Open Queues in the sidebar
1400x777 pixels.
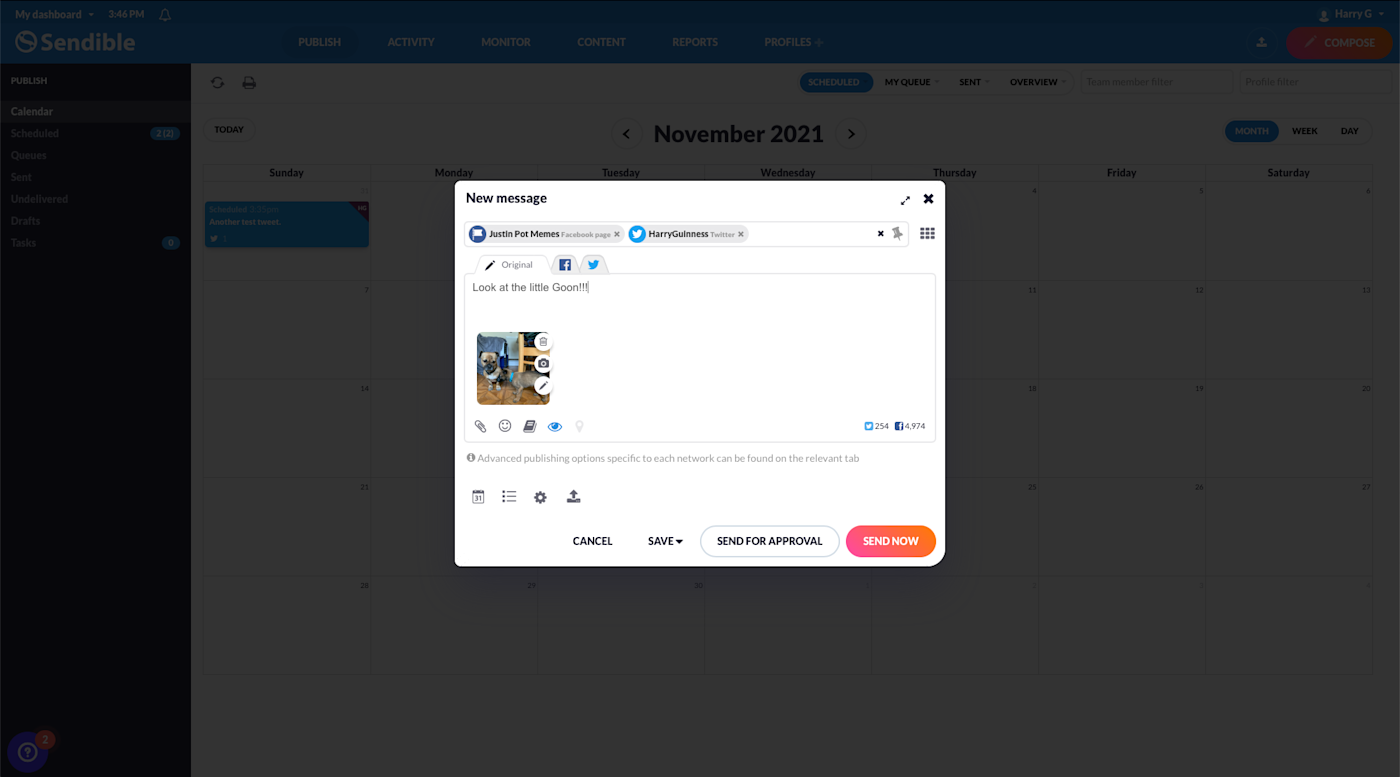tap(95, 155)
